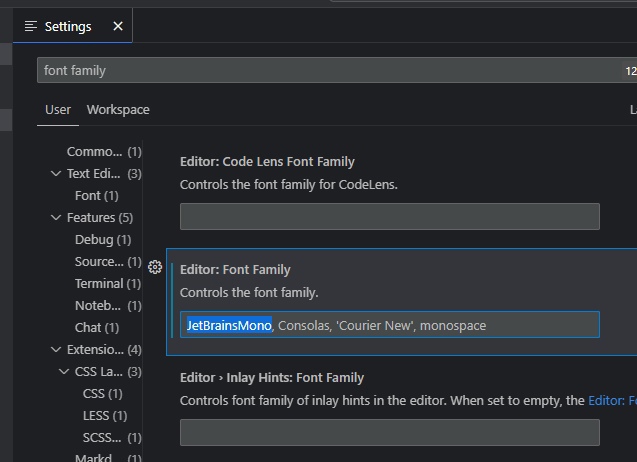
Task: Select Markdown (1) tree entry at bottom
Action: click(108, 458)
